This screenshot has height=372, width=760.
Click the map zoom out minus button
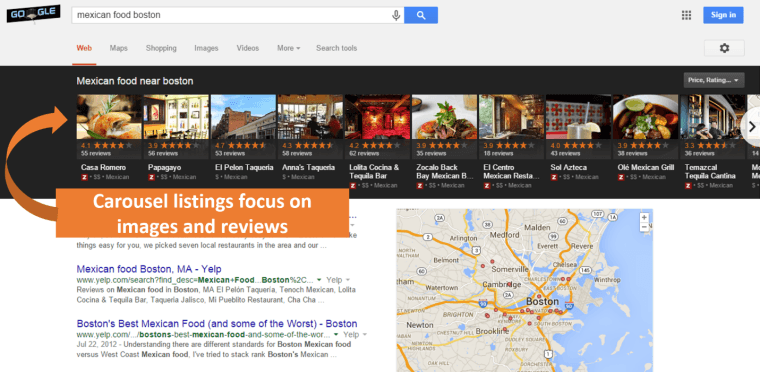point(644,227)
